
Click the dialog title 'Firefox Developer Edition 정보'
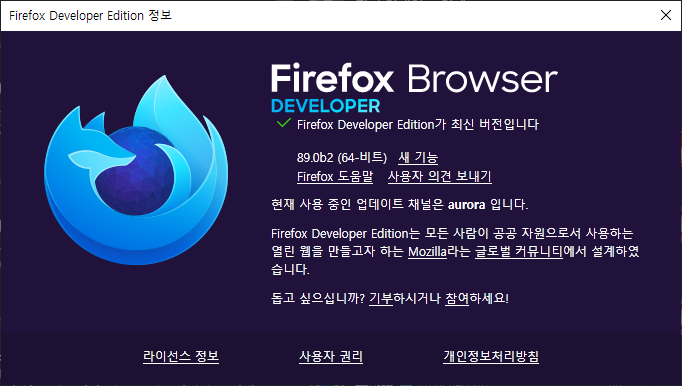(x=90, y=15)
